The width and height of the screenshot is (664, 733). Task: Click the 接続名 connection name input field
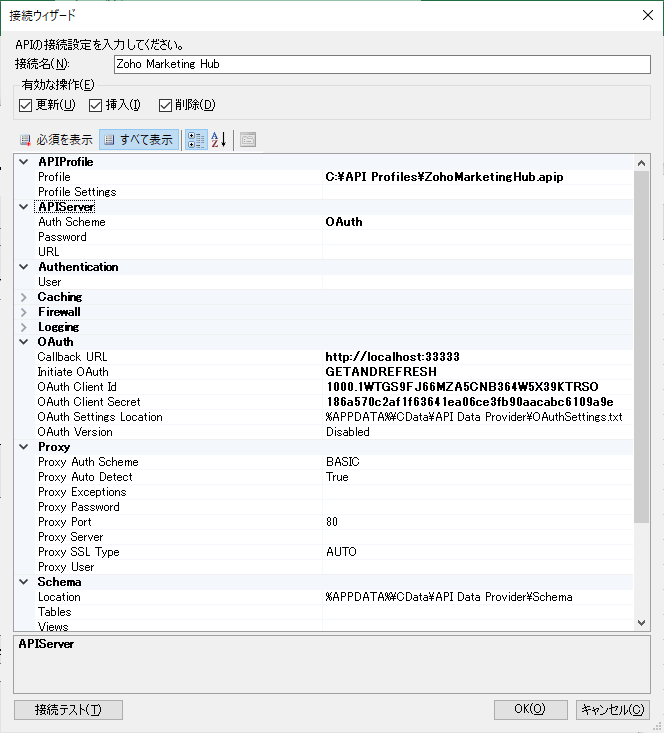click(382, 64)
